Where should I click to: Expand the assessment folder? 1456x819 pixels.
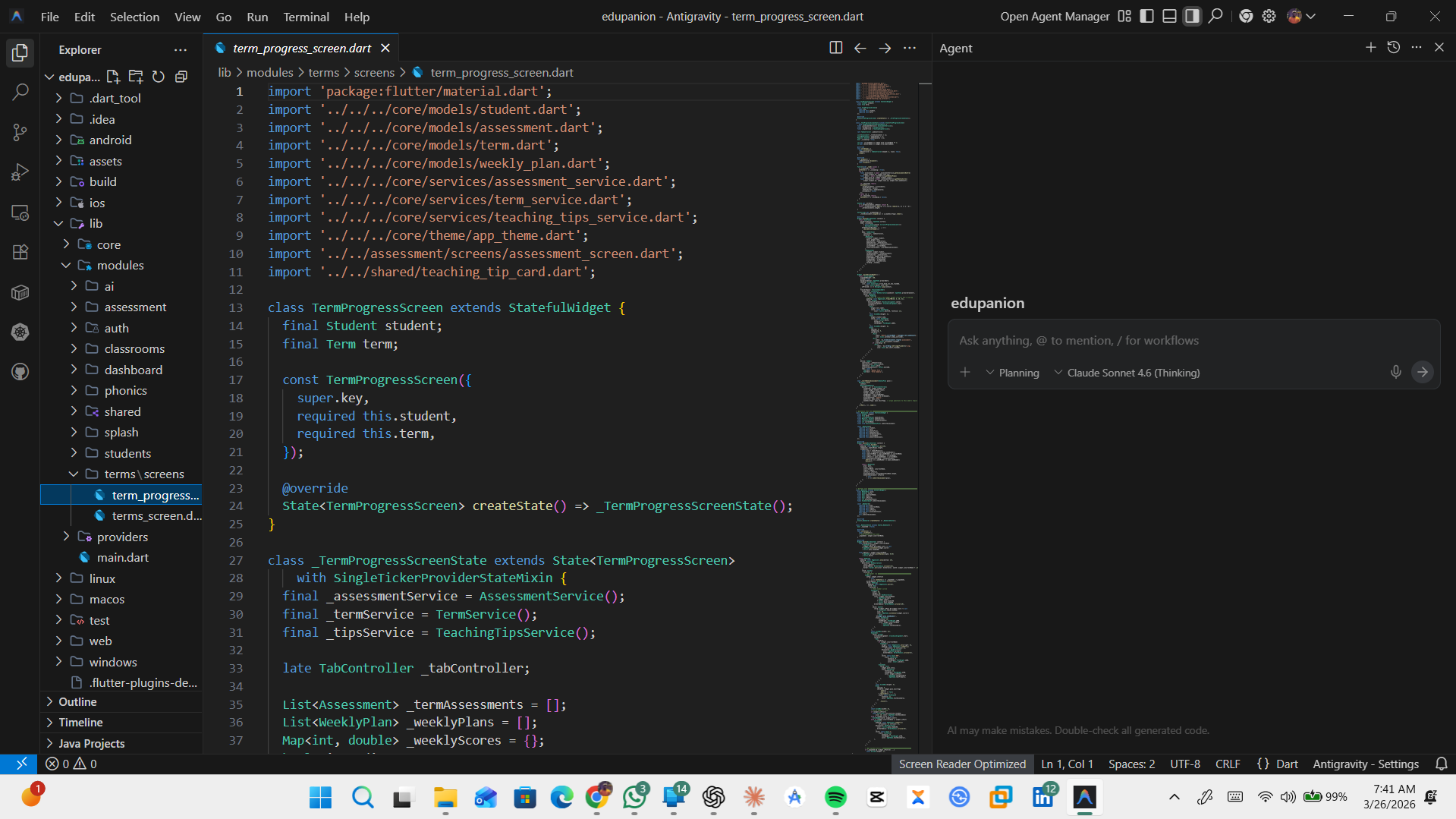pyautogui.click(x=135, y=307)
